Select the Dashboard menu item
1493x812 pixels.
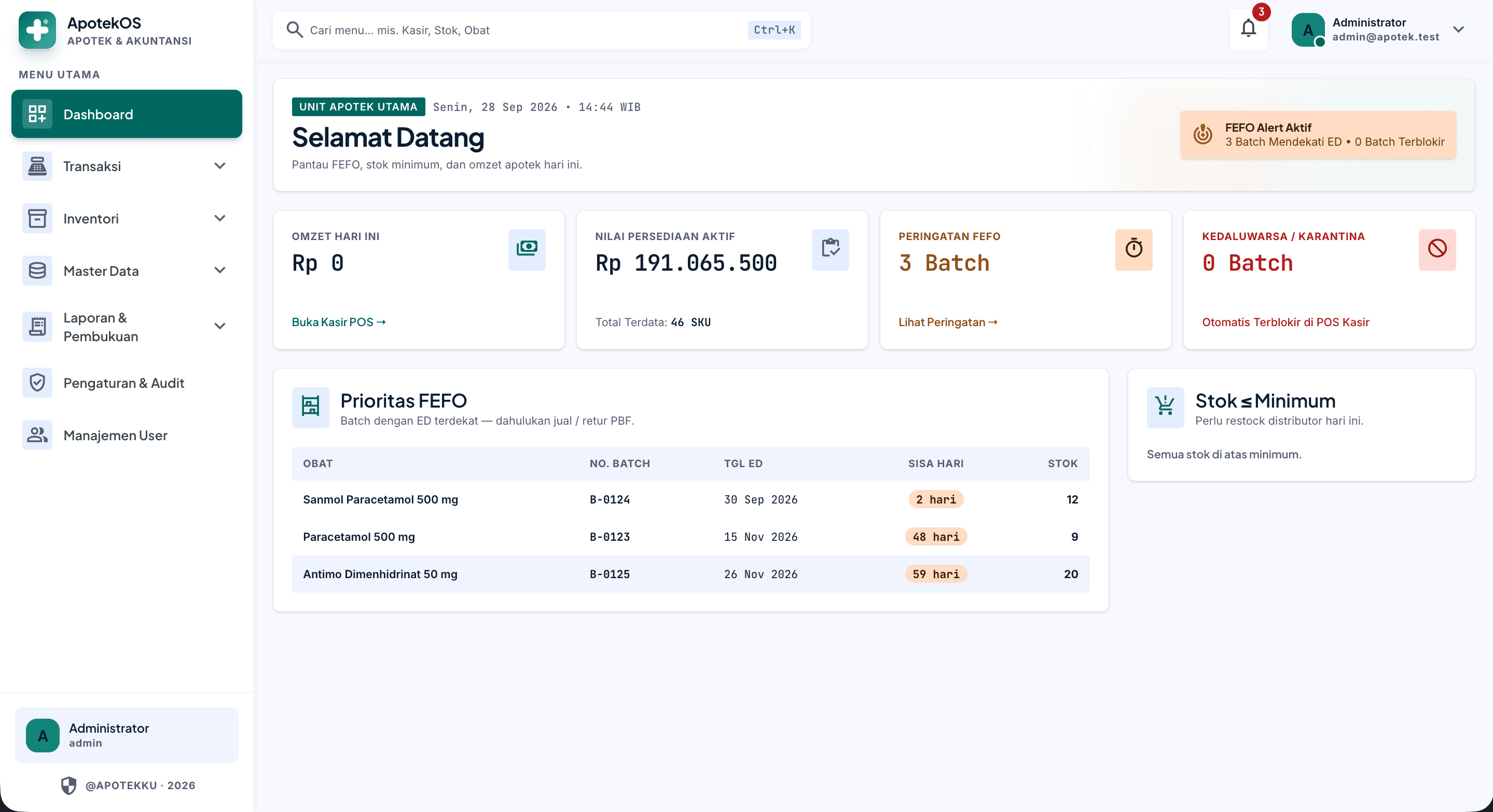127,114
